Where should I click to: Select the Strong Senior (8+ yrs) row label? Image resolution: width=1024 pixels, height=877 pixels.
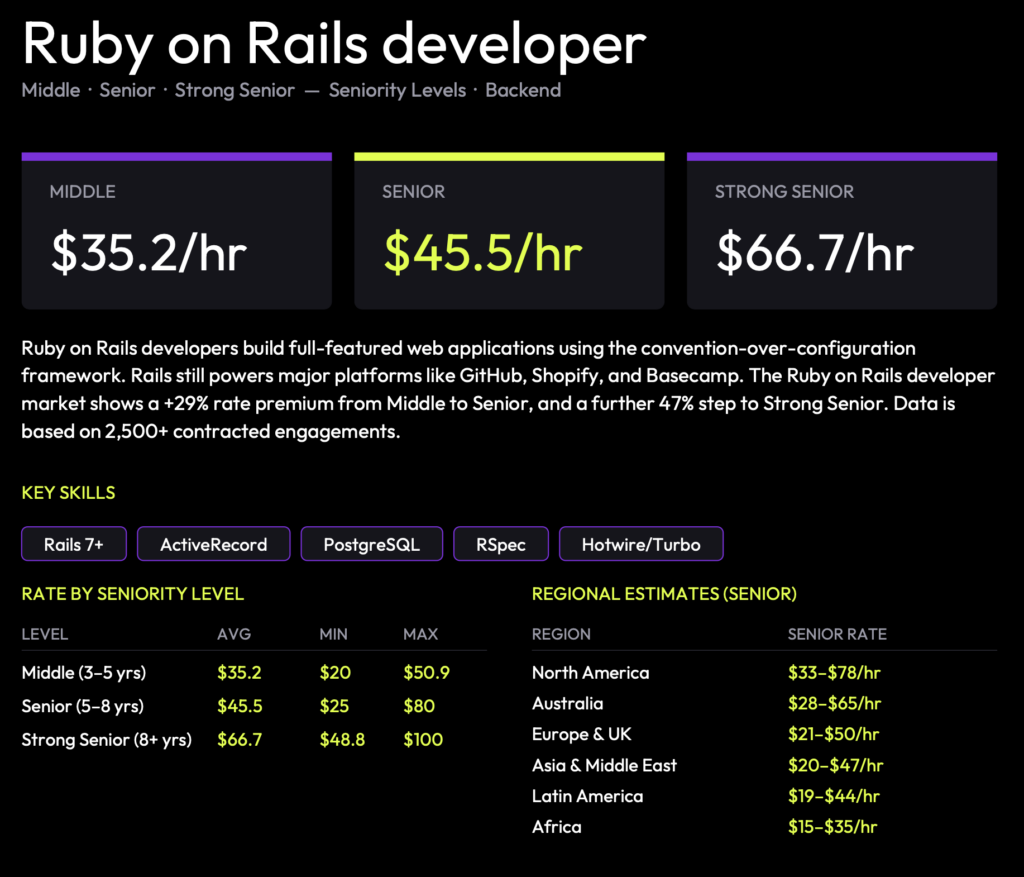click(106, 740)
